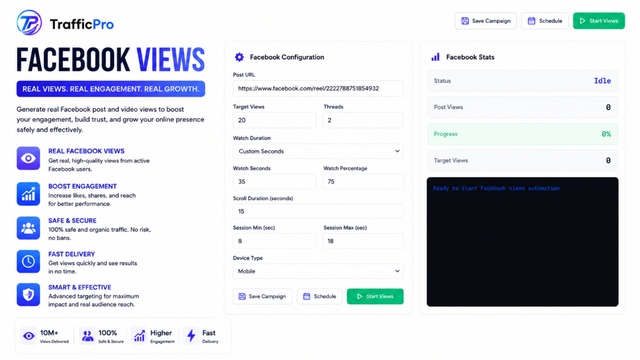Viewport: 640px width, 360px height.
Task: Open the Device Type dropdown
Action: (x=318, y=271)
